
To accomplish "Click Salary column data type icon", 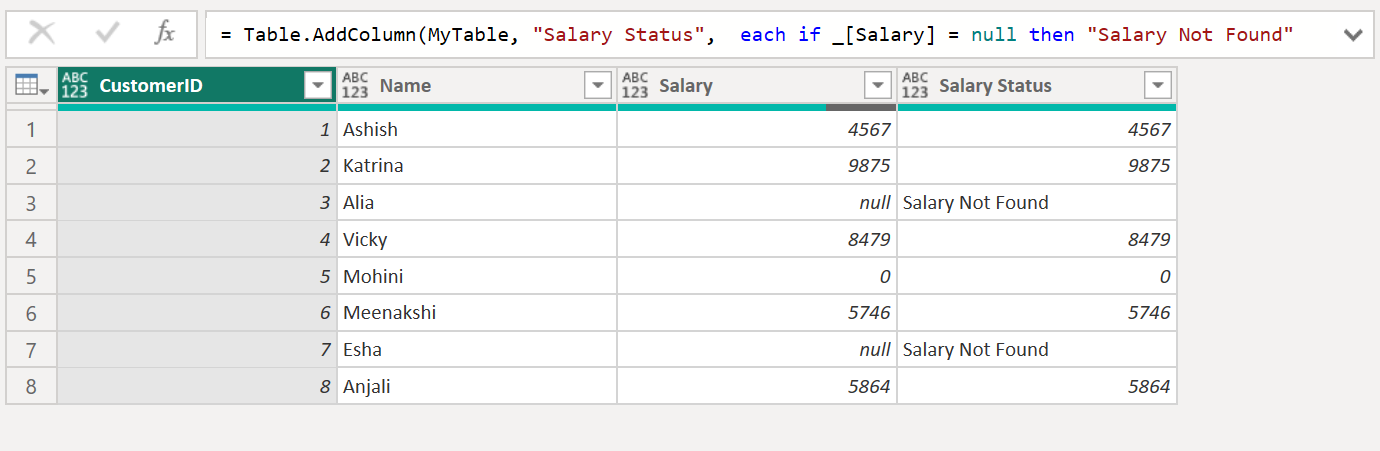I will pyautogui.click(x=635, y=86).
